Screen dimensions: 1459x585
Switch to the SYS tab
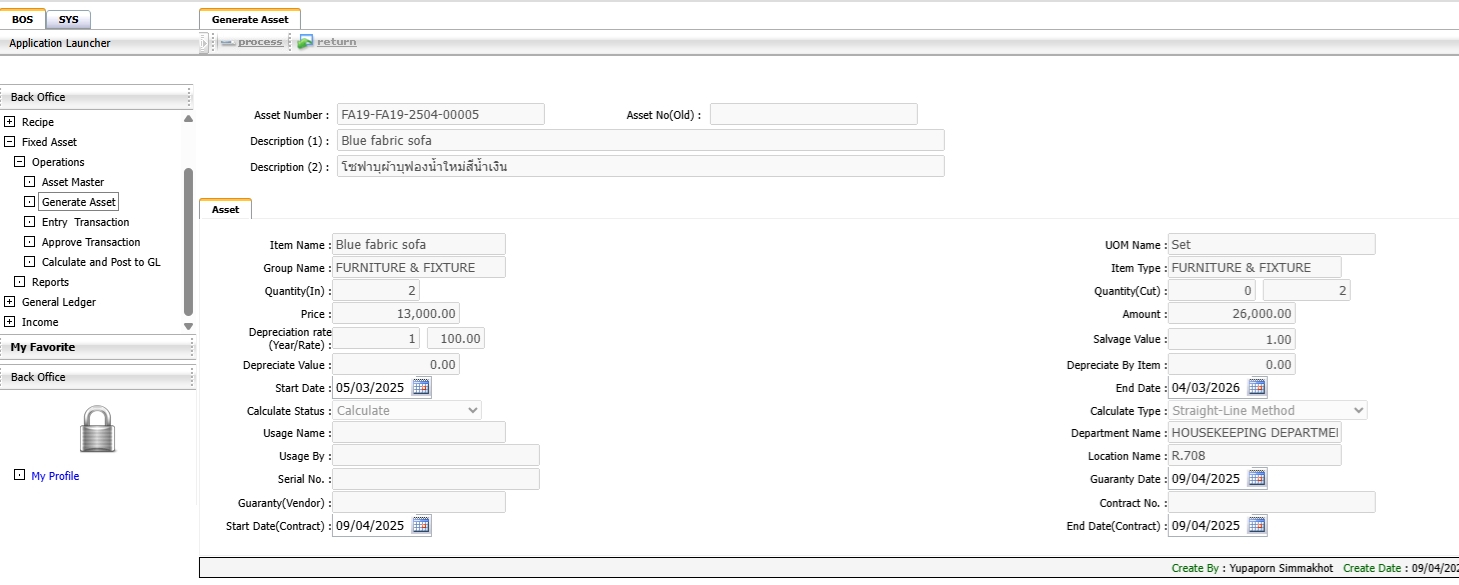68,19
